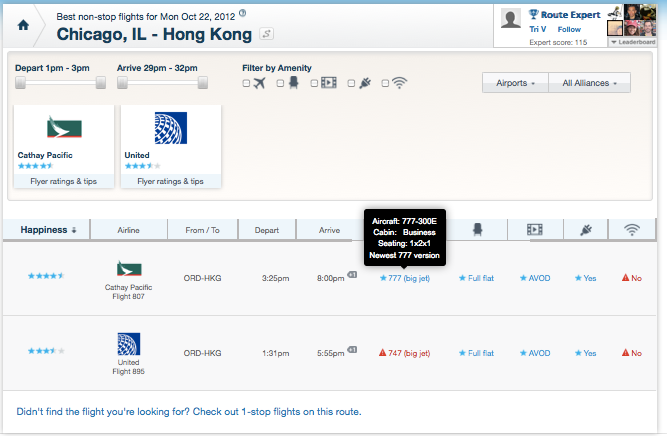Image resolution: width=667 pixels, height=436 pixels.
Task: Click the United globe logo card
Action: pyautogui.click(x=171, y=128)
